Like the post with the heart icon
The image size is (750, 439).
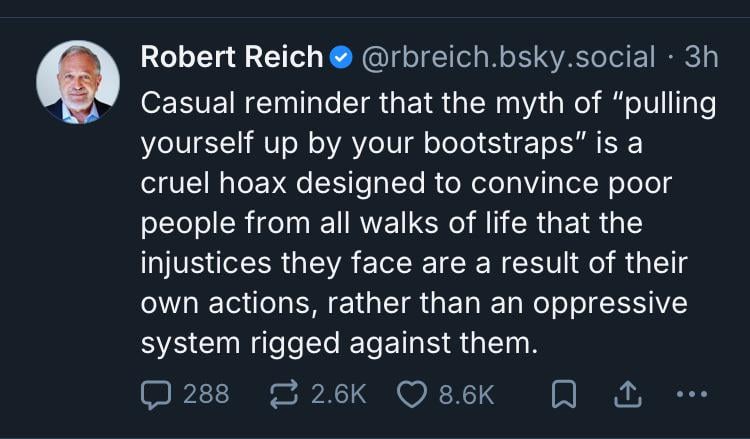tap(413, 393)
